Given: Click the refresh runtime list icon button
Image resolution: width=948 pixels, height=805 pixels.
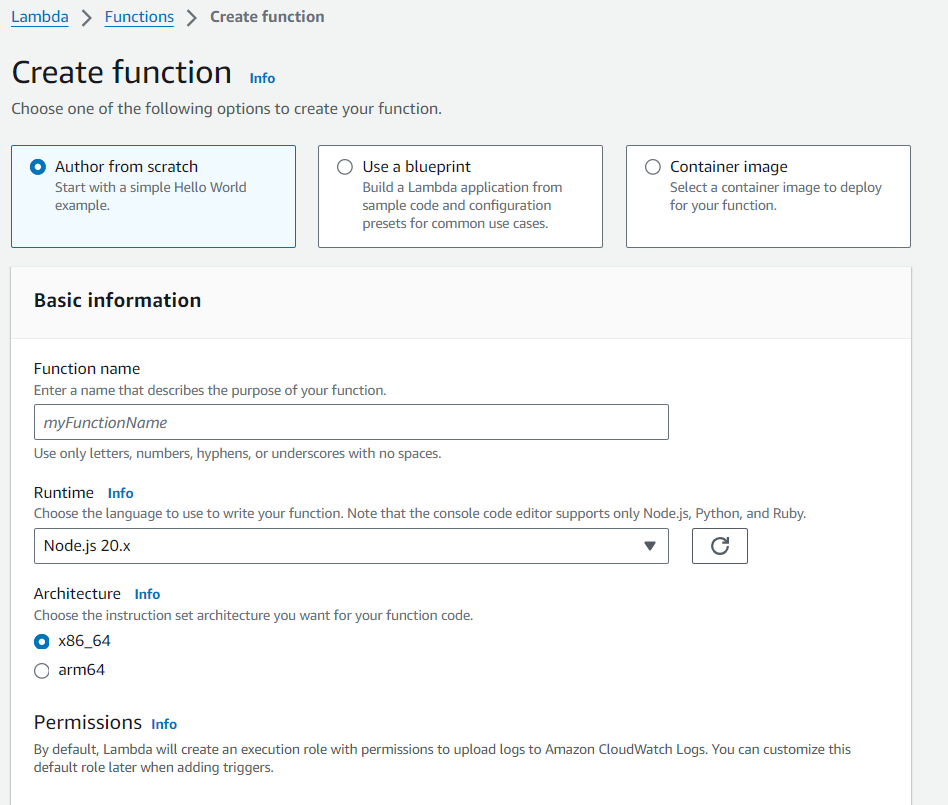Looking at the screenshot, I should tap(719, 546).
